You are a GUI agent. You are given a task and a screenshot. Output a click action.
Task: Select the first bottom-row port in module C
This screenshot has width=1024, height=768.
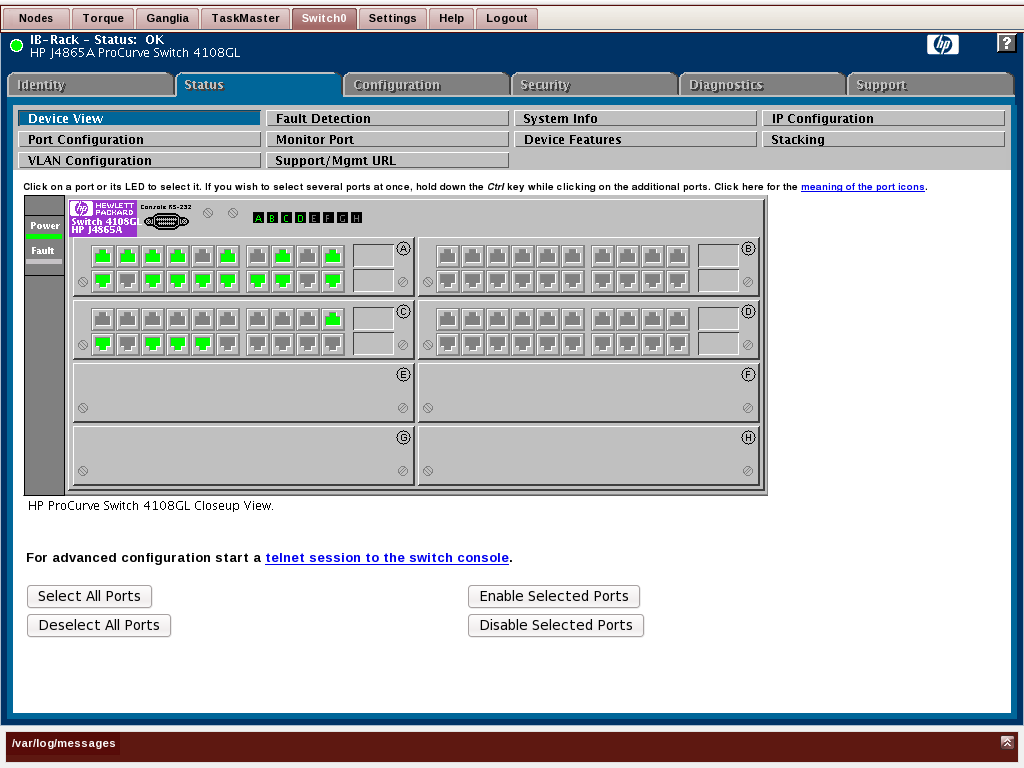(103, 344)
